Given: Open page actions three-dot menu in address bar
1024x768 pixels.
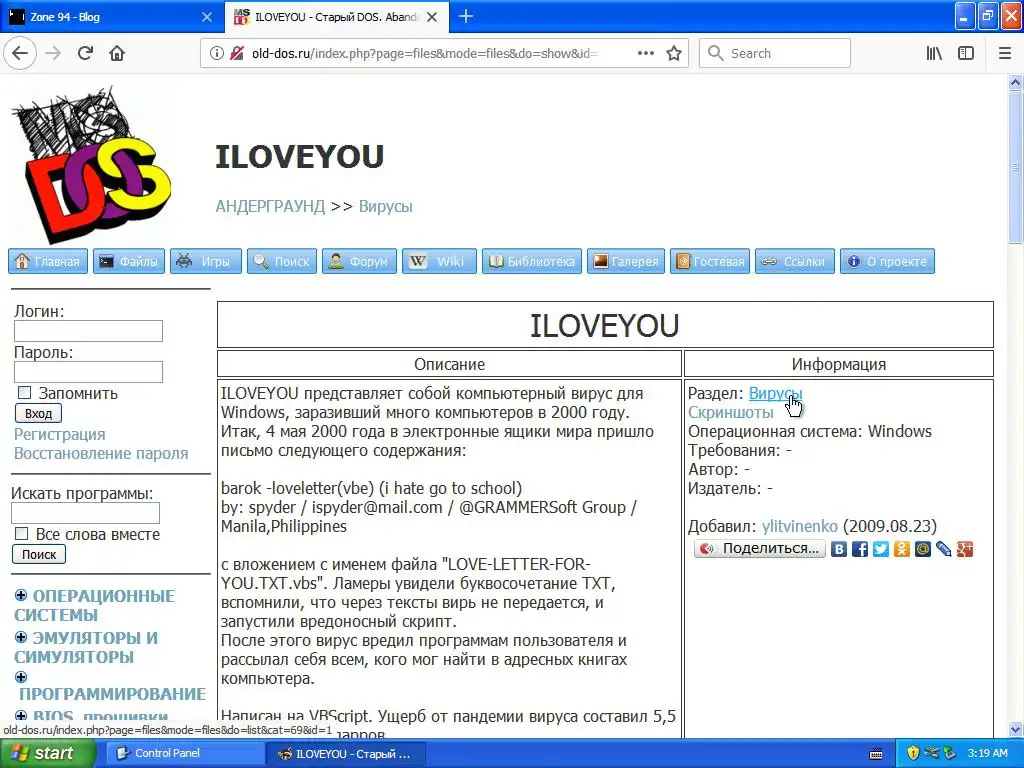Looking at the screenshot, I should pos(645,54).
